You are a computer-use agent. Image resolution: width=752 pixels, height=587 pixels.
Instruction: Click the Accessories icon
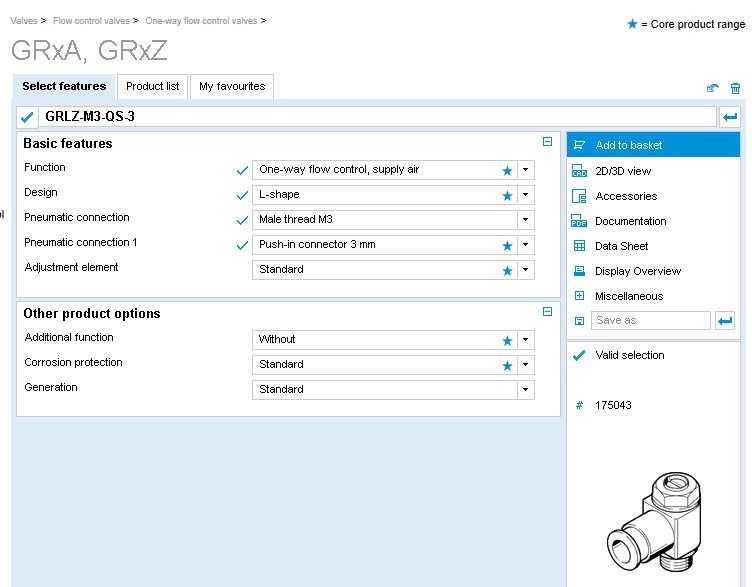coord(579,196)
